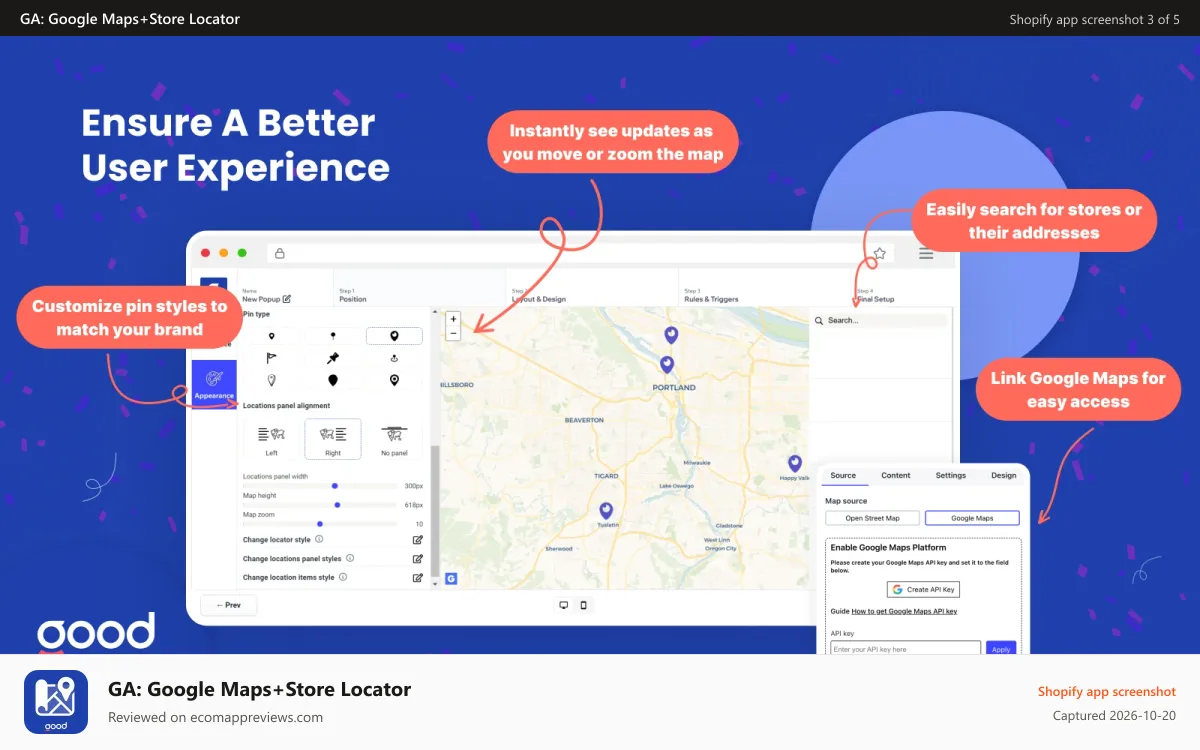Image resolution: width=1200 pixels, height=750 pixels.
Task: Select the pin-on-base pin type
Action: [394, 358]
